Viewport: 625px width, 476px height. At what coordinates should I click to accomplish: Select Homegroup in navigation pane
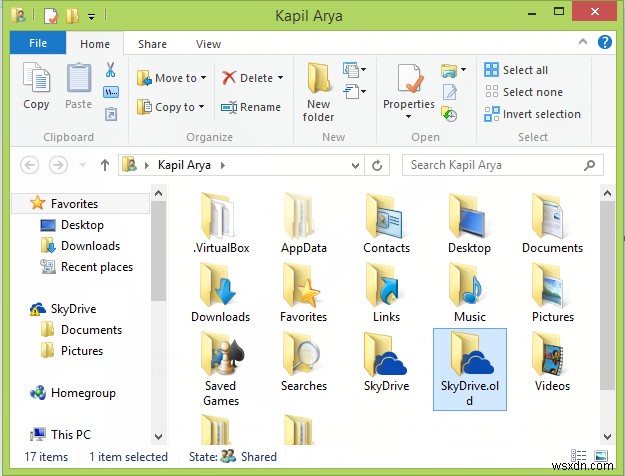tap(73, 393)
